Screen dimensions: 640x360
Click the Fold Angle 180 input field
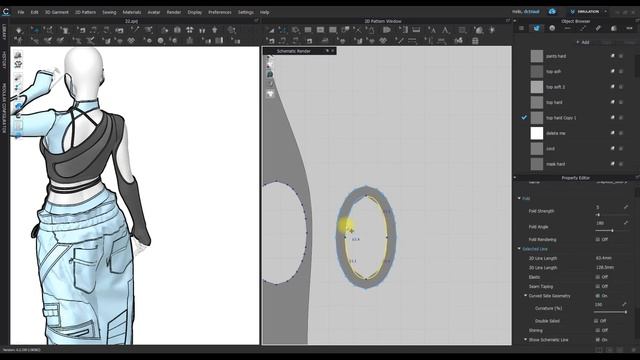point(608,223)
